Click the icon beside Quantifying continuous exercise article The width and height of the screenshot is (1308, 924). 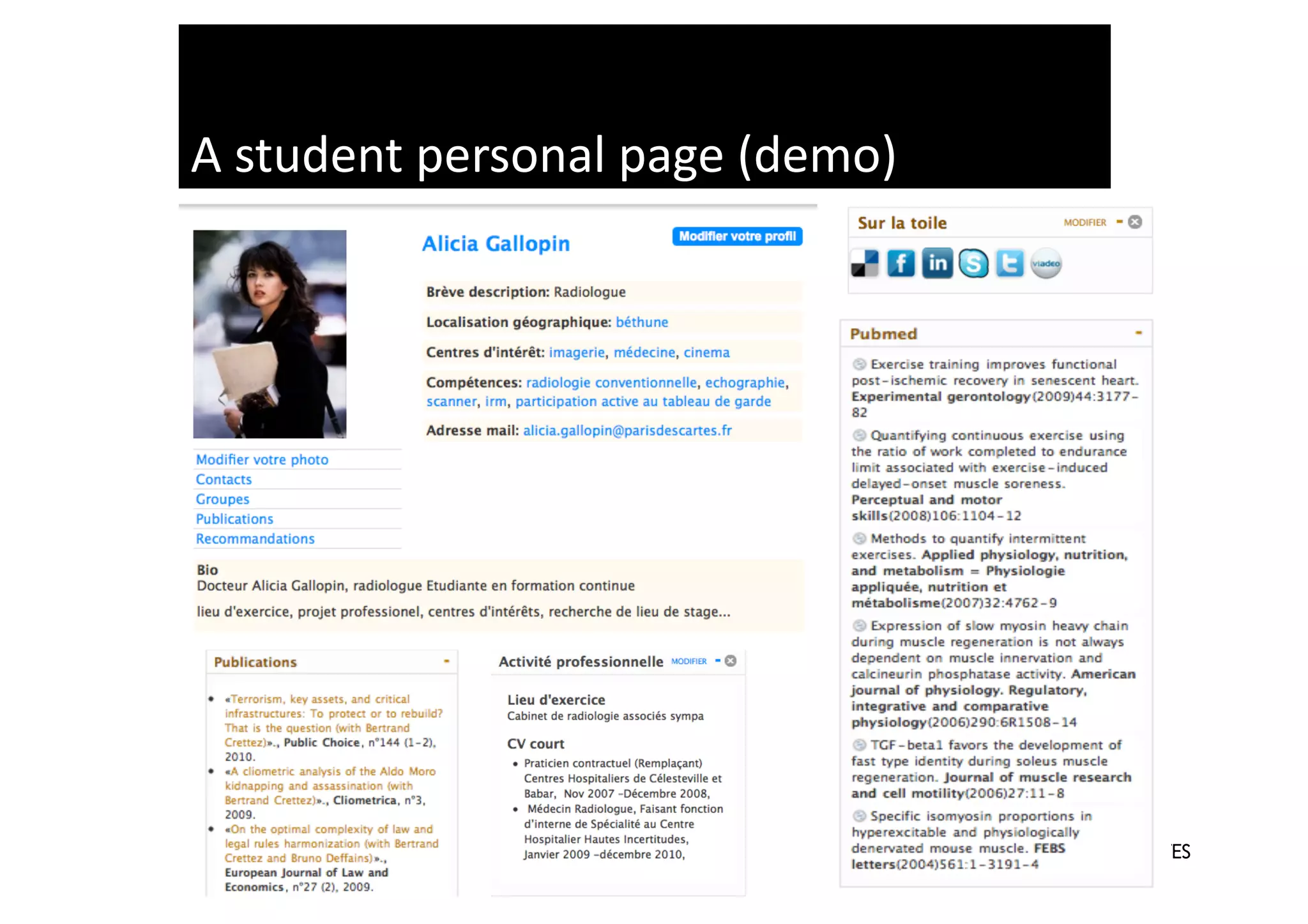click(x=859, y=435)
